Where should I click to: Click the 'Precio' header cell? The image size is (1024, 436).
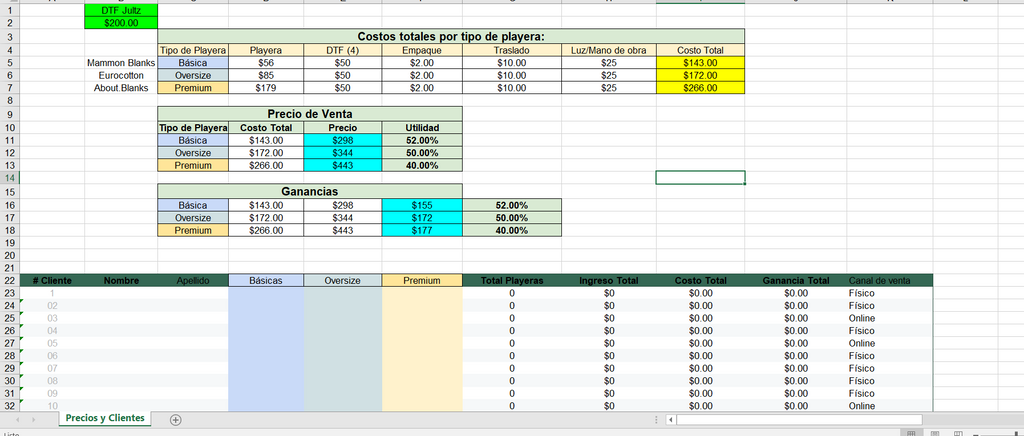click(343, 128)
